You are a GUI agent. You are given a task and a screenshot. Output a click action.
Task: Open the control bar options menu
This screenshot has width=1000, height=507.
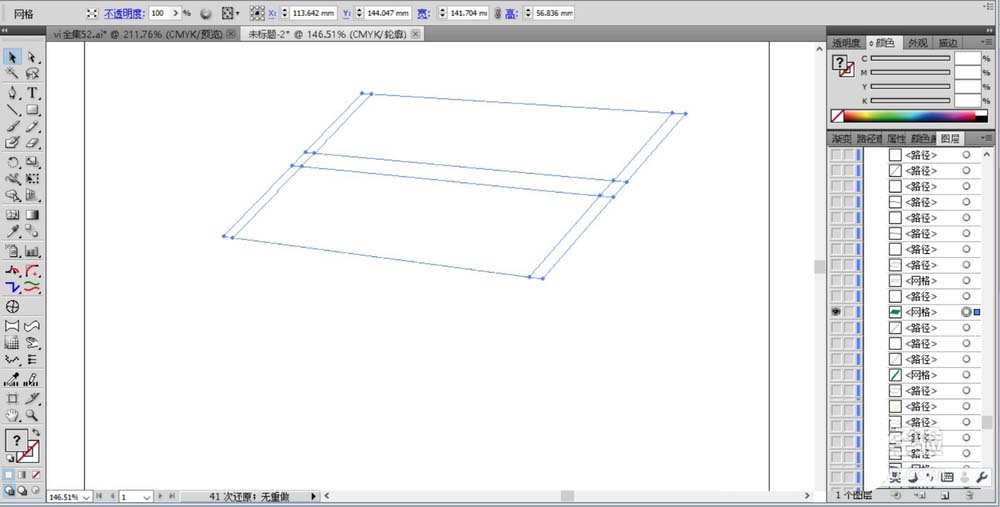coord(990,7)
